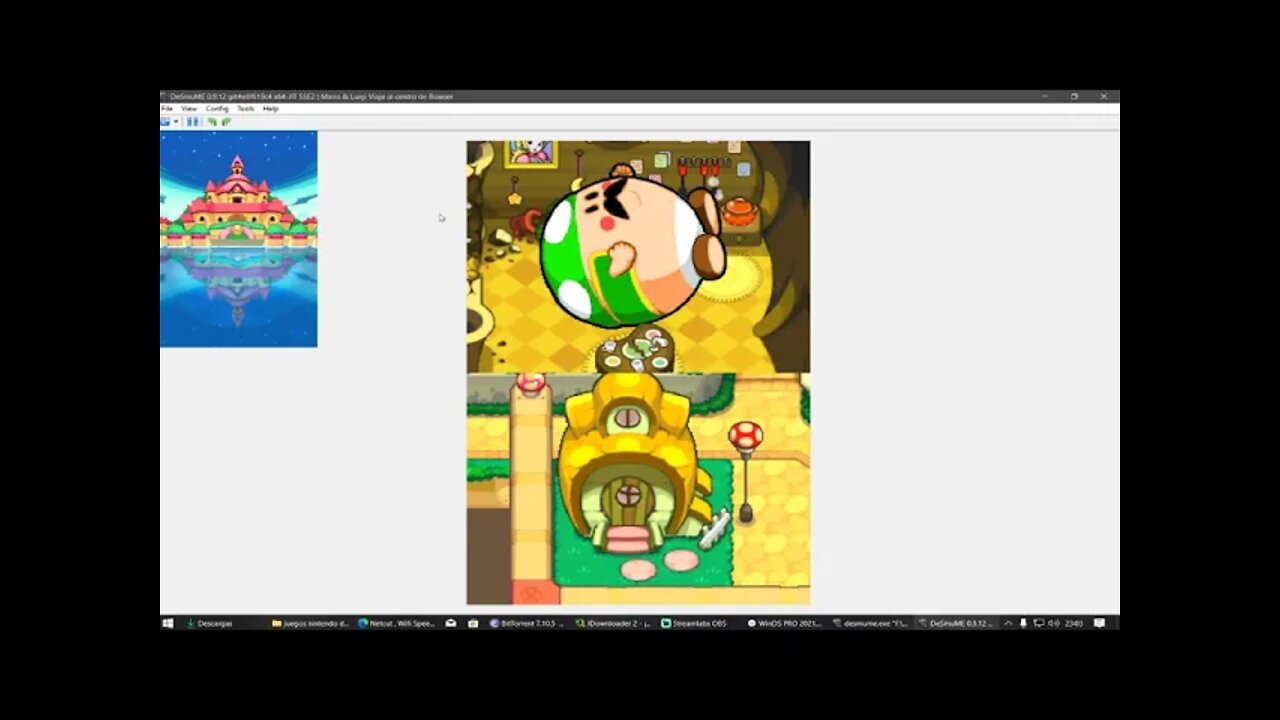The height and width of the screenshot is (720, 1280).
Task: Switch to the WinOS PRO taskbar window
Action: [785, 623]
